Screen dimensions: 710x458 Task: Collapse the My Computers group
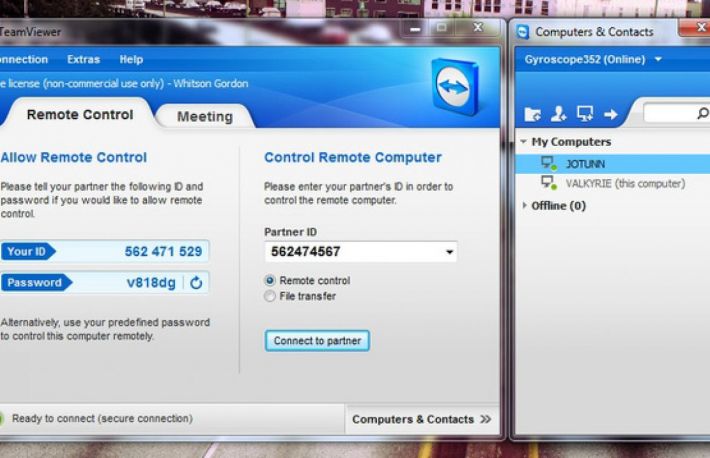coord(524,142)
